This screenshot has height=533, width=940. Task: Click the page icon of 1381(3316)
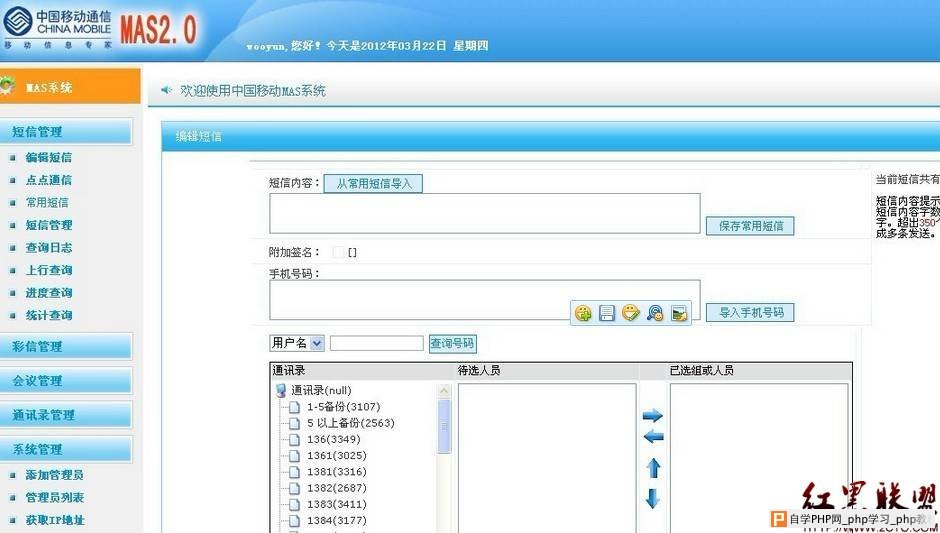click(294, 472)
